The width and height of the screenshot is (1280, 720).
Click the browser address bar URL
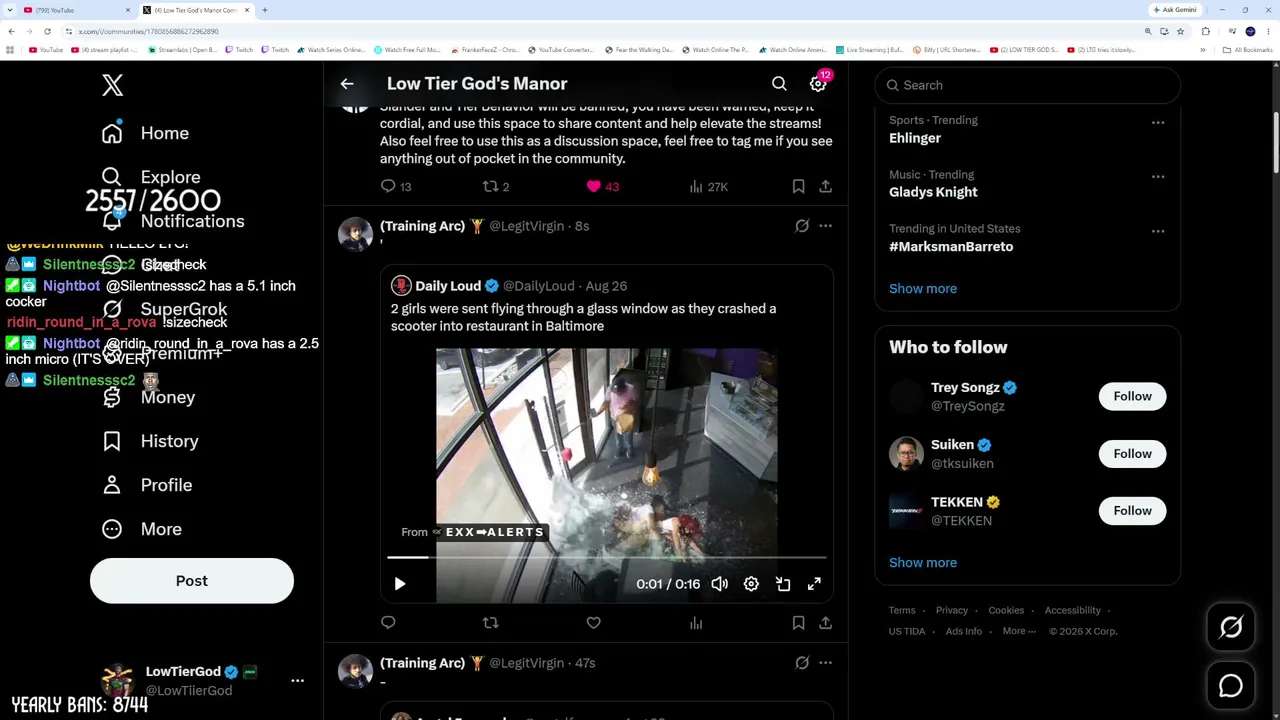(x=148, y=32)
